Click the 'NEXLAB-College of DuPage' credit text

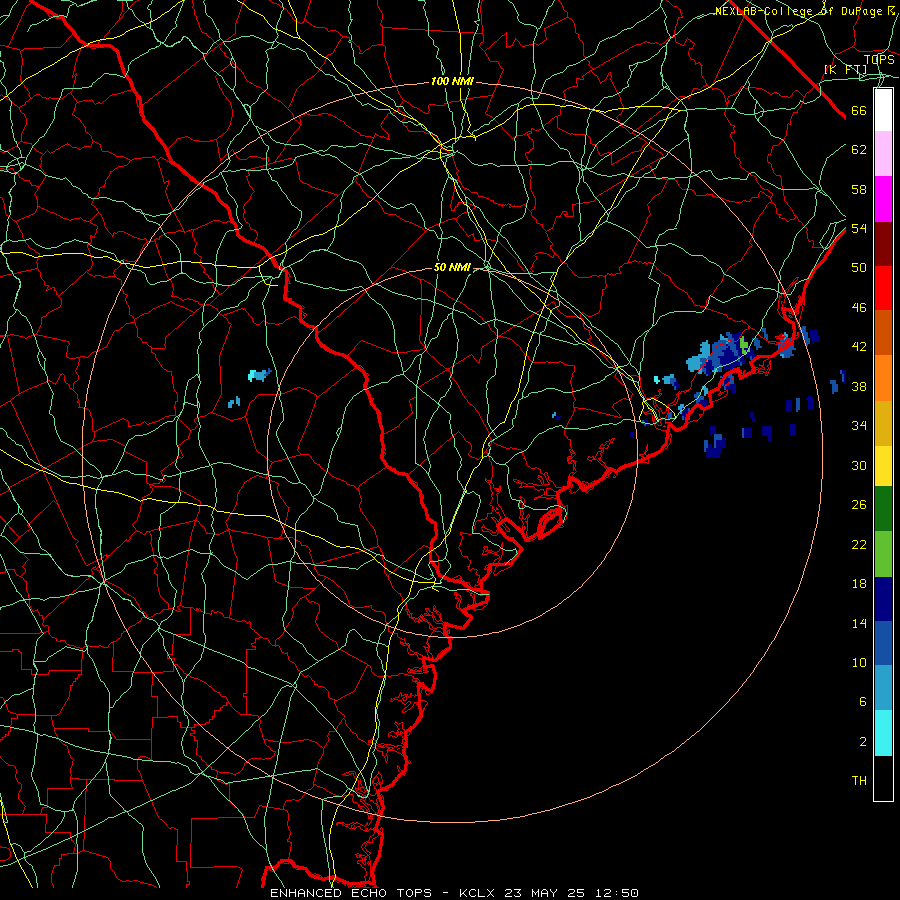[x=798, y=11]
